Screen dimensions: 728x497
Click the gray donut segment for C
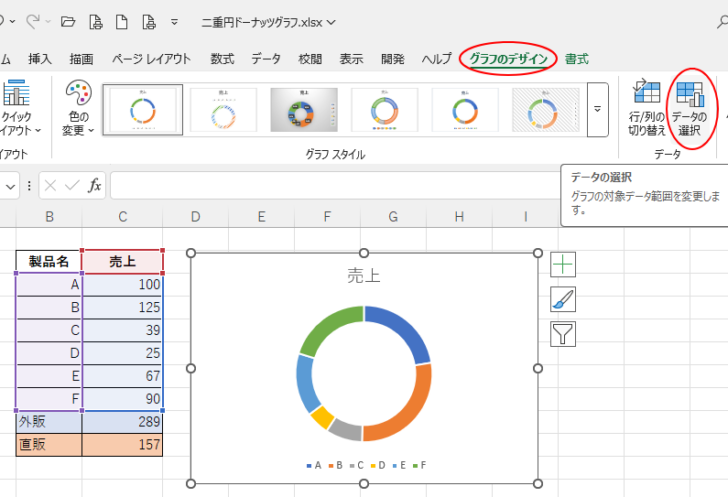click(346, 430)
